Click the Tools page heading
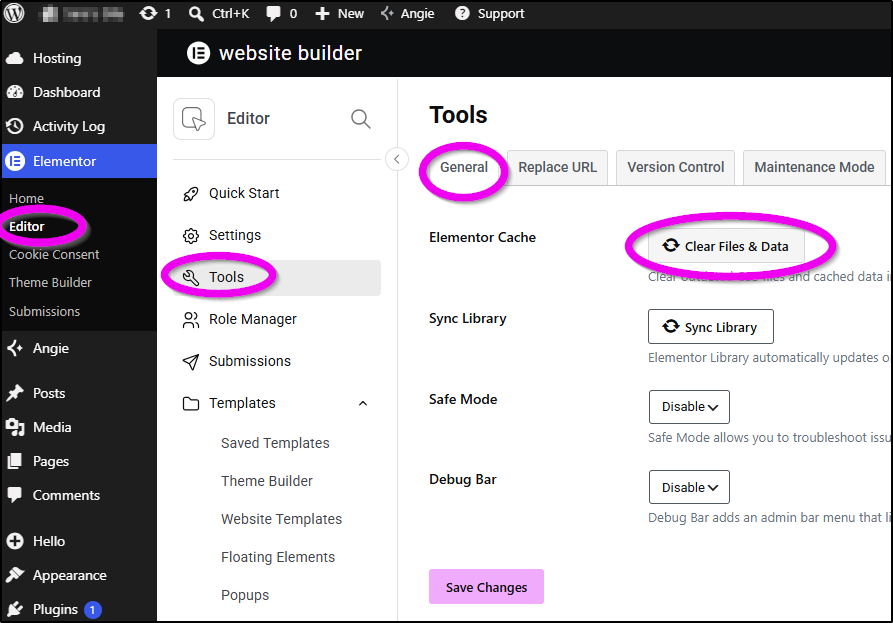Screen dimensions: 893x623 pos(458,115)
